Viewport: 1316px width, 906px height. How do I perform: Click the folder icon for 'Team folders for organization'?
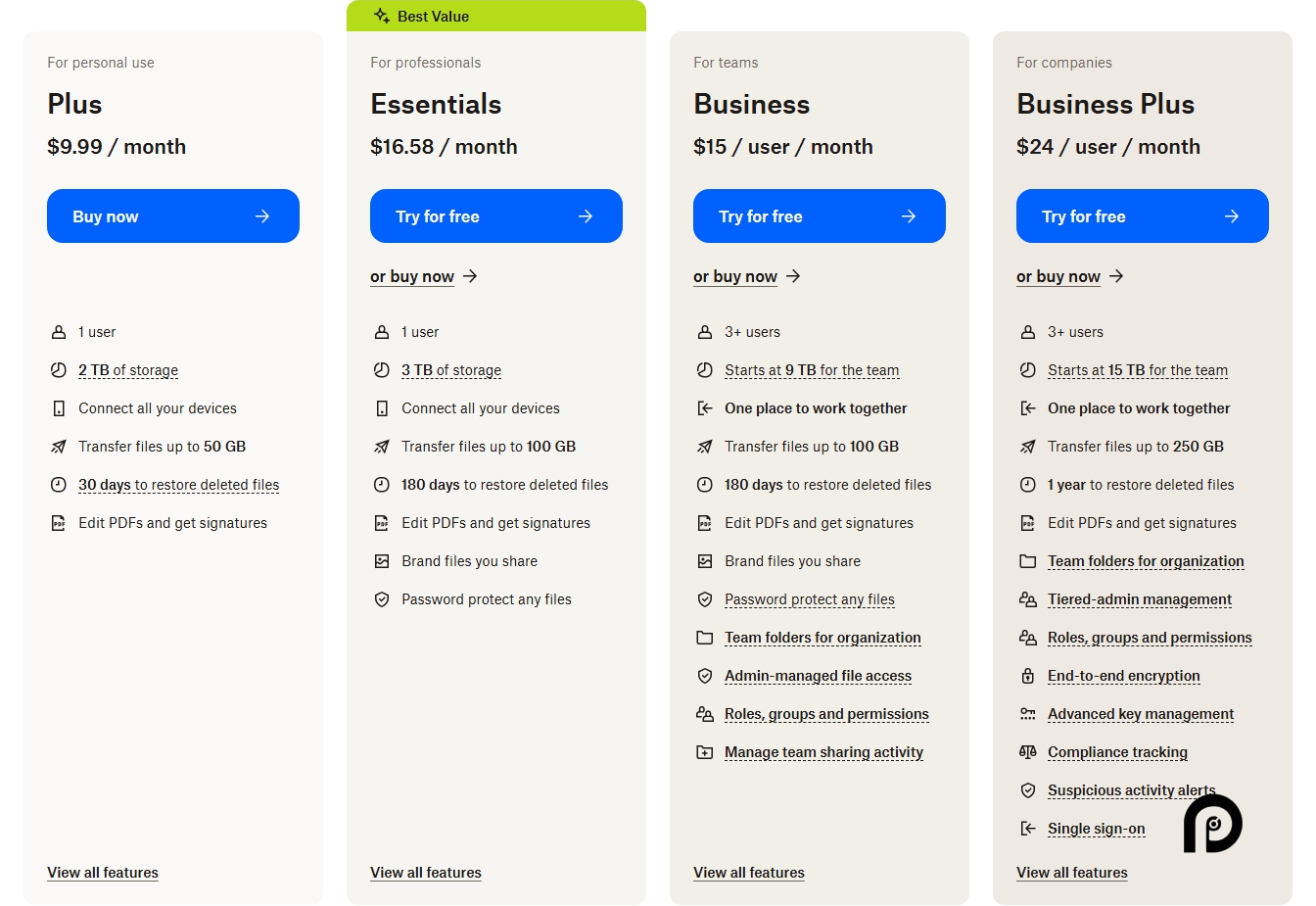pos(705,638)
